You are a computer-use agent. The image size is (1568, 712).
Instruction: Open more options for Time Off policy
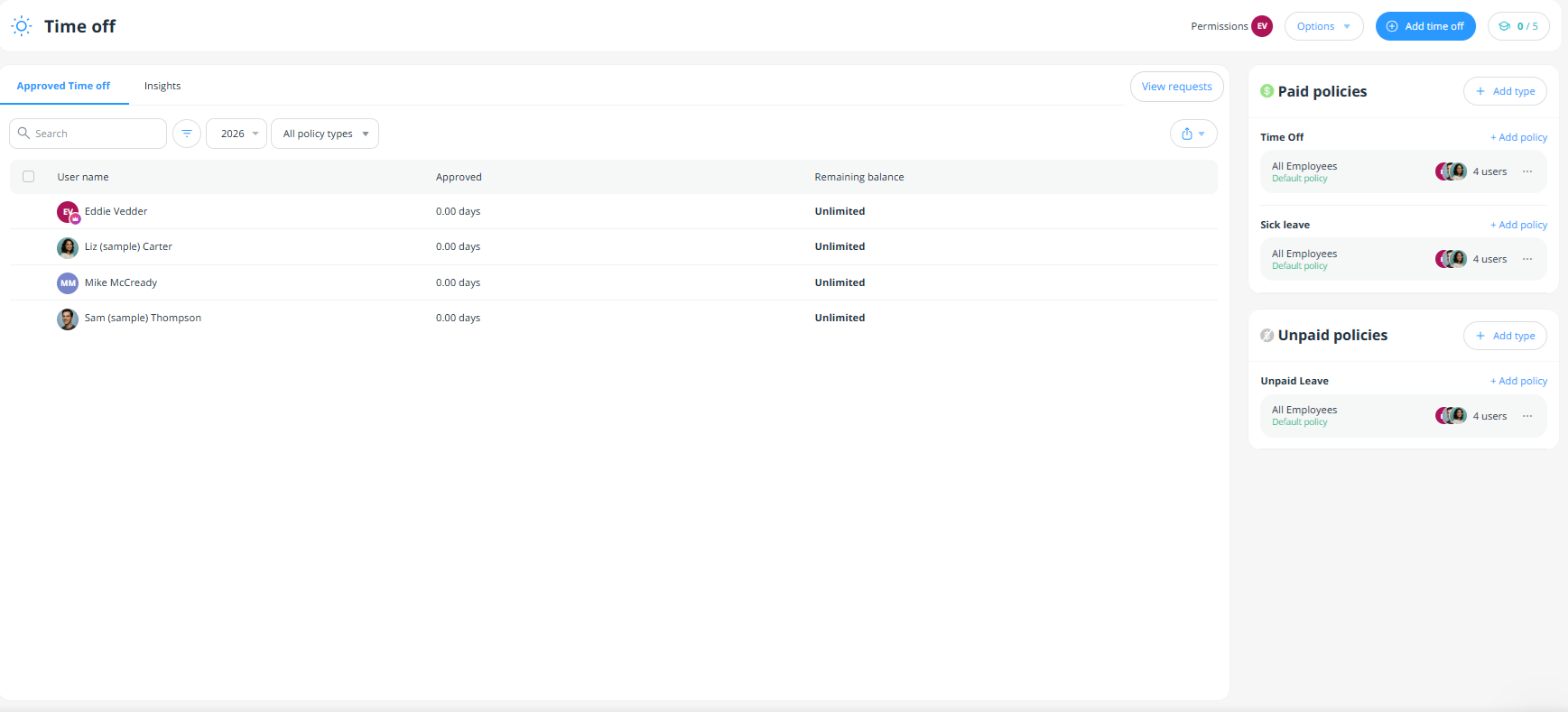pos(1526,171)
